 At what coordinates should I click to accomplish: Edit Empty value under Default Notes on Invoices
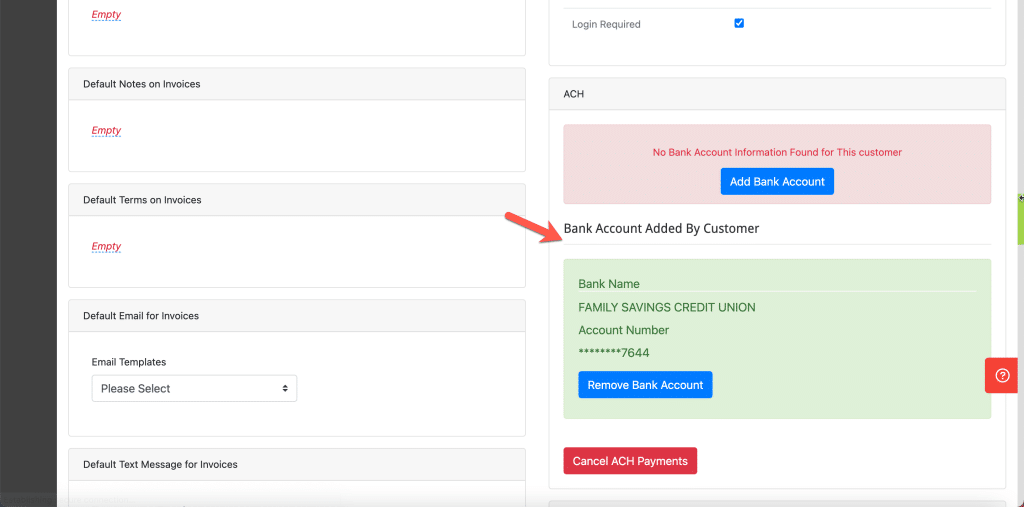pyautogui.click(x=106, y=131)
